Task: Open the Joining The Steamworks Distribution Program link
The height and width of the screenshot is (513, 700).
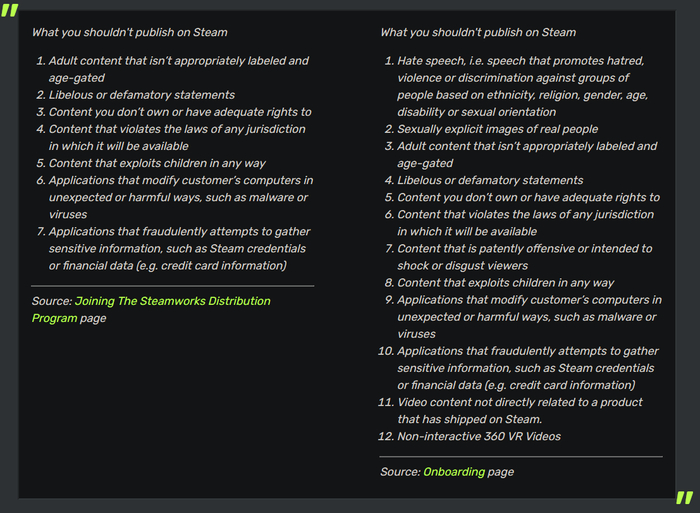Action: (x=172, y=301)
